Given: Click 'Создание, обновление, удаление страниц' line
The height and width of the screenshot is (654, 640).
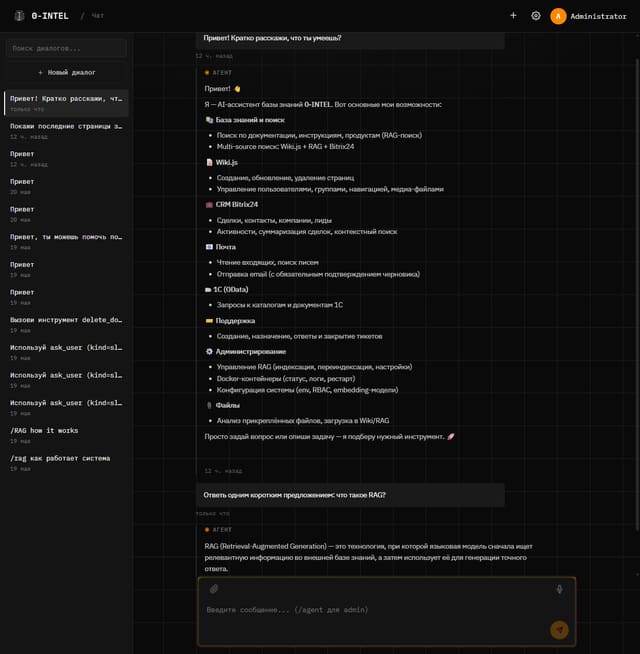Looking at the screenshot, I should (x=285, y=178).
